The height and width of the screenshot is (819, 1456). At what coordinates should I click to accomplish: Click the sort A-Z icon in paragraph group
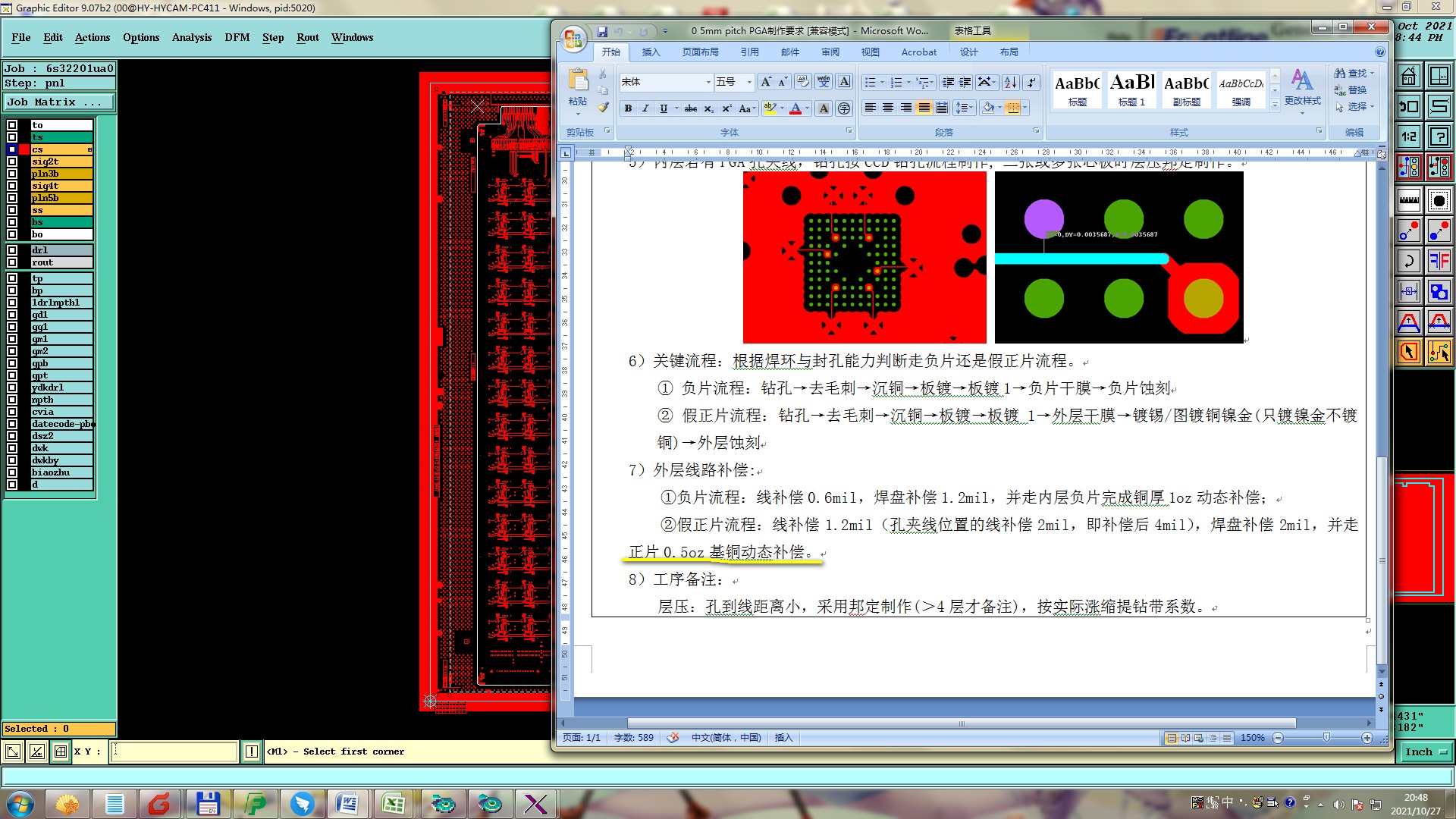click(1010, 82)
